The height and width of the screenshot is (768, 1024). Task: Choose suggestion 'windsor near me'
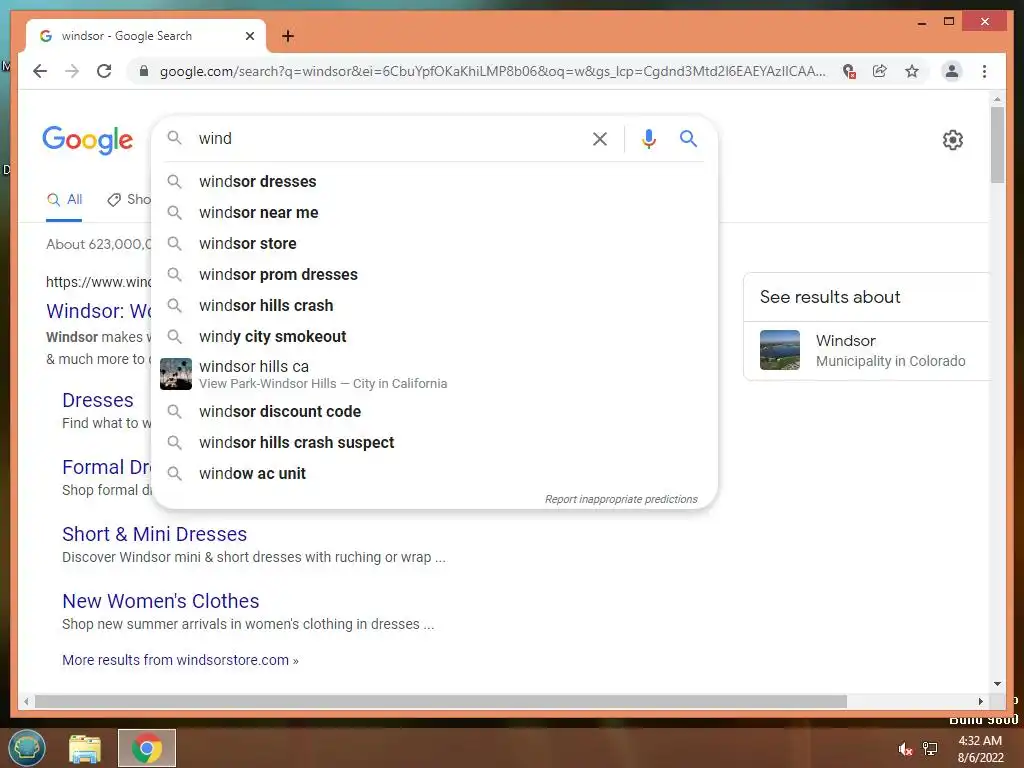tap(434, 212)
